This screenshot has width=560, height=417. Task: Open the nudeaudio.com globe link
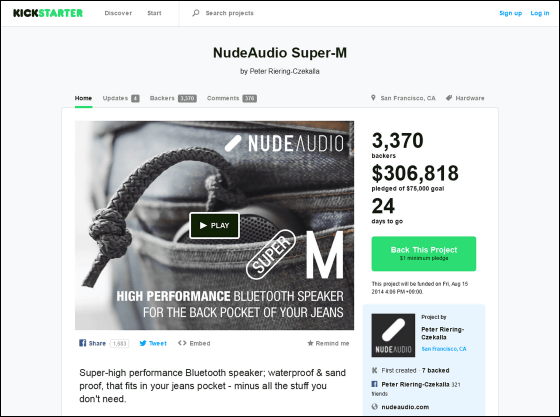point(375,407)
